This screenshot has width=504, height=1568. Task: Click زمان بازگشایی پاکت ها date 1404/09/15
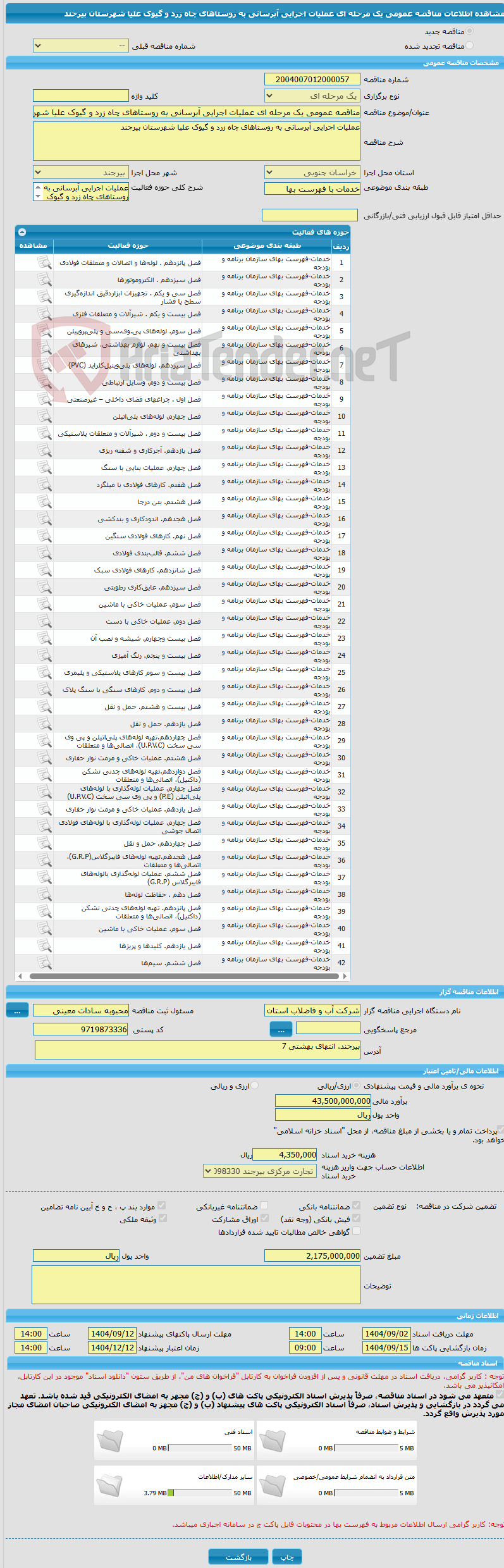[386, 1348]
